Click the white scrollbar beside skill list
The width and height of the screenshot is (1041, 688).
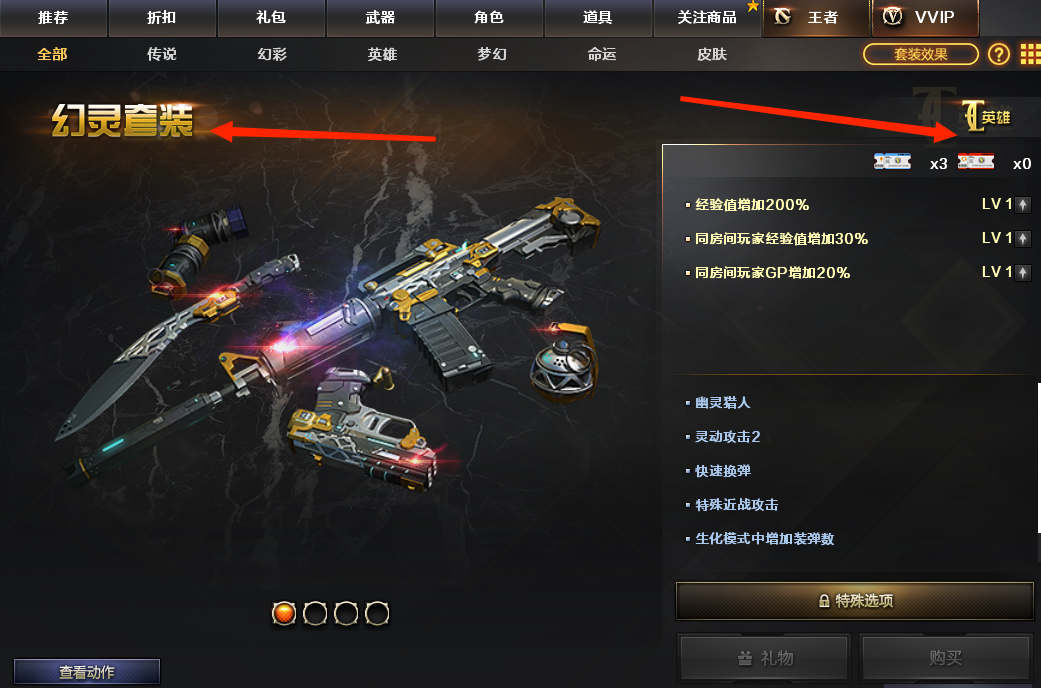1039,458
